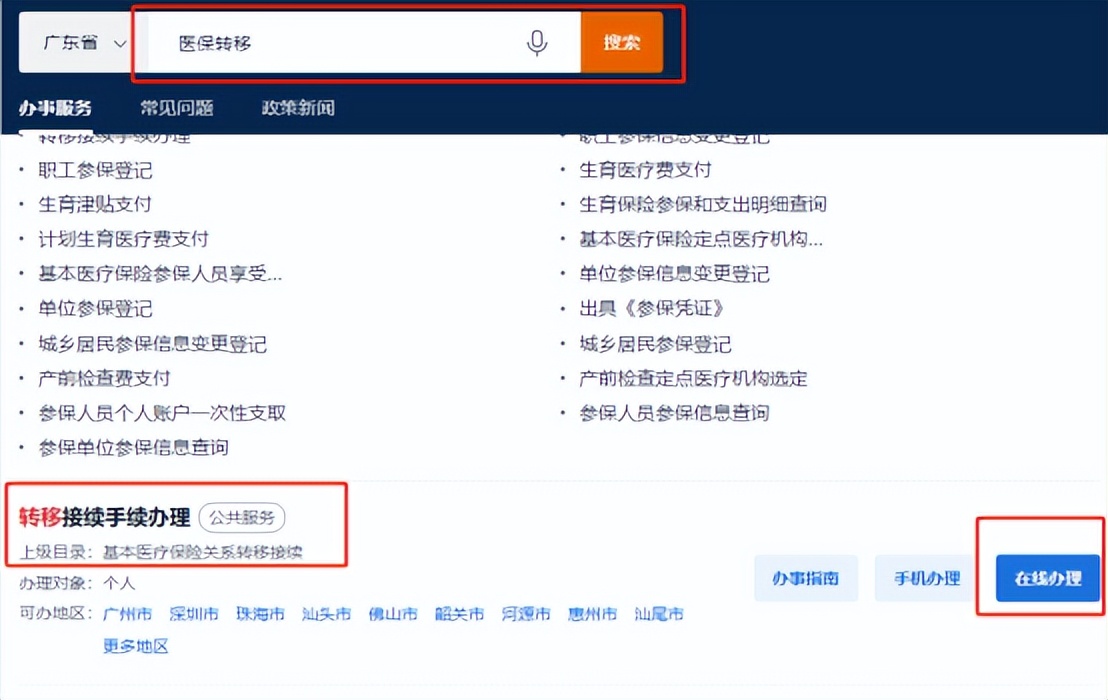Click the orange 搜索 search button

click(x=622, y=43)
